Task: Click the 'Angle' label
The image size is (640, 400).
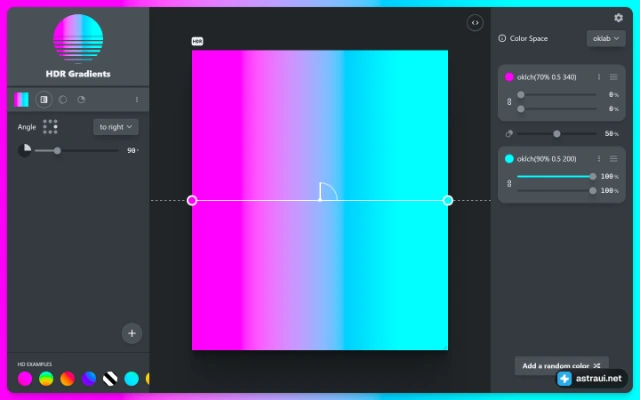Action: (27, 127)
